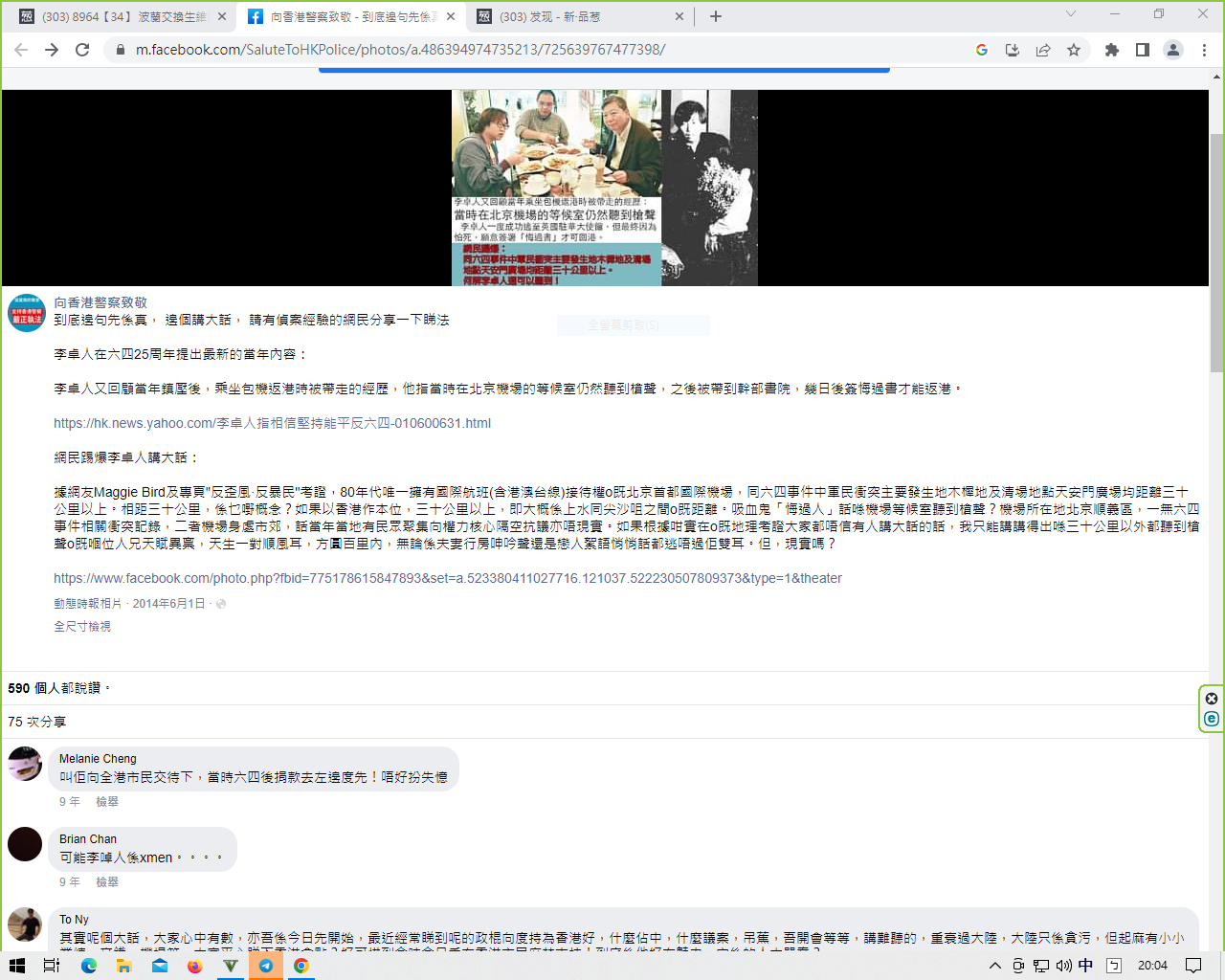Open the network icon in the system tray
Screen dimensions: 1225x980
(x=1041, y=966)
